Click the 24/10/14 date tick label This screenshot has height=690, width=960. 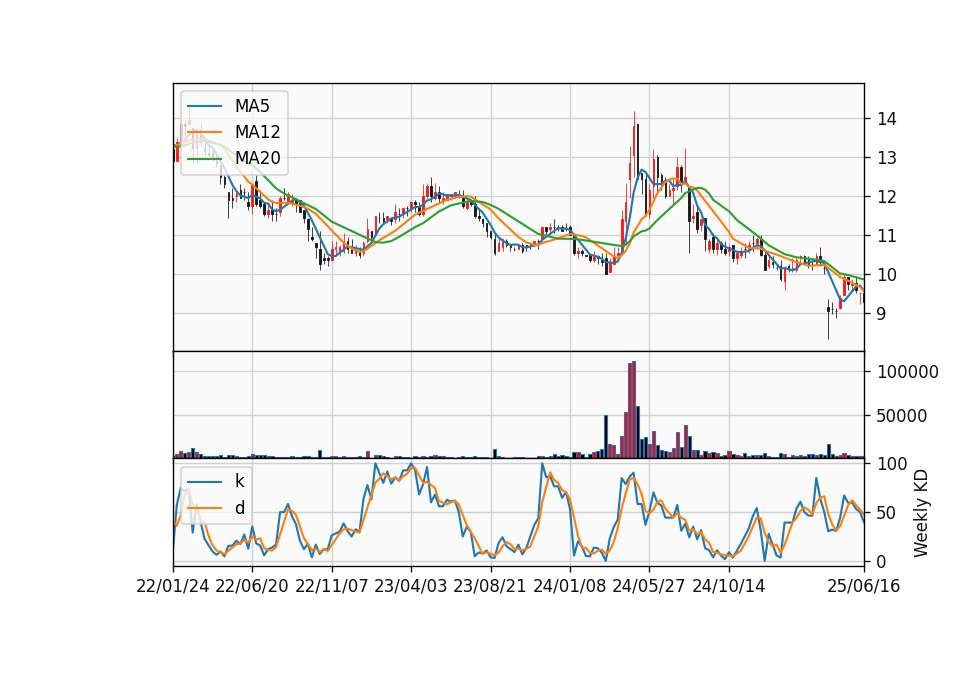click(x=729, y=586)
